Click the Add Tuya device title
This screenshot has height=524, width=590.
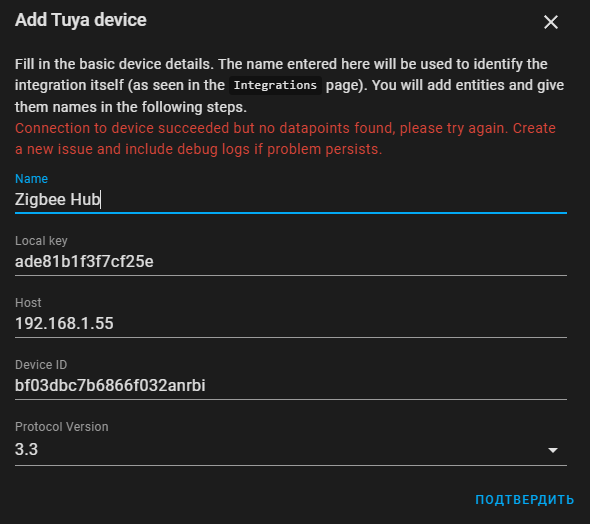point(81,20)
